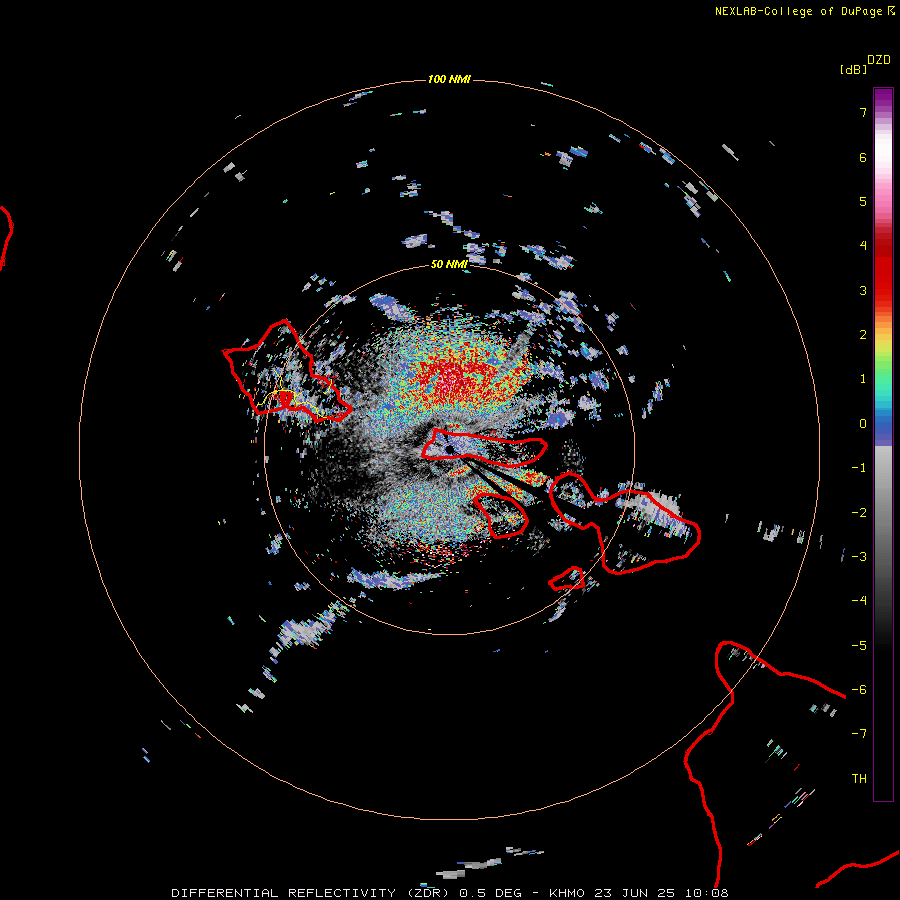Click the -6 tick label on the scale
Viewport: 900px width, 900px height.
point(859,690)
